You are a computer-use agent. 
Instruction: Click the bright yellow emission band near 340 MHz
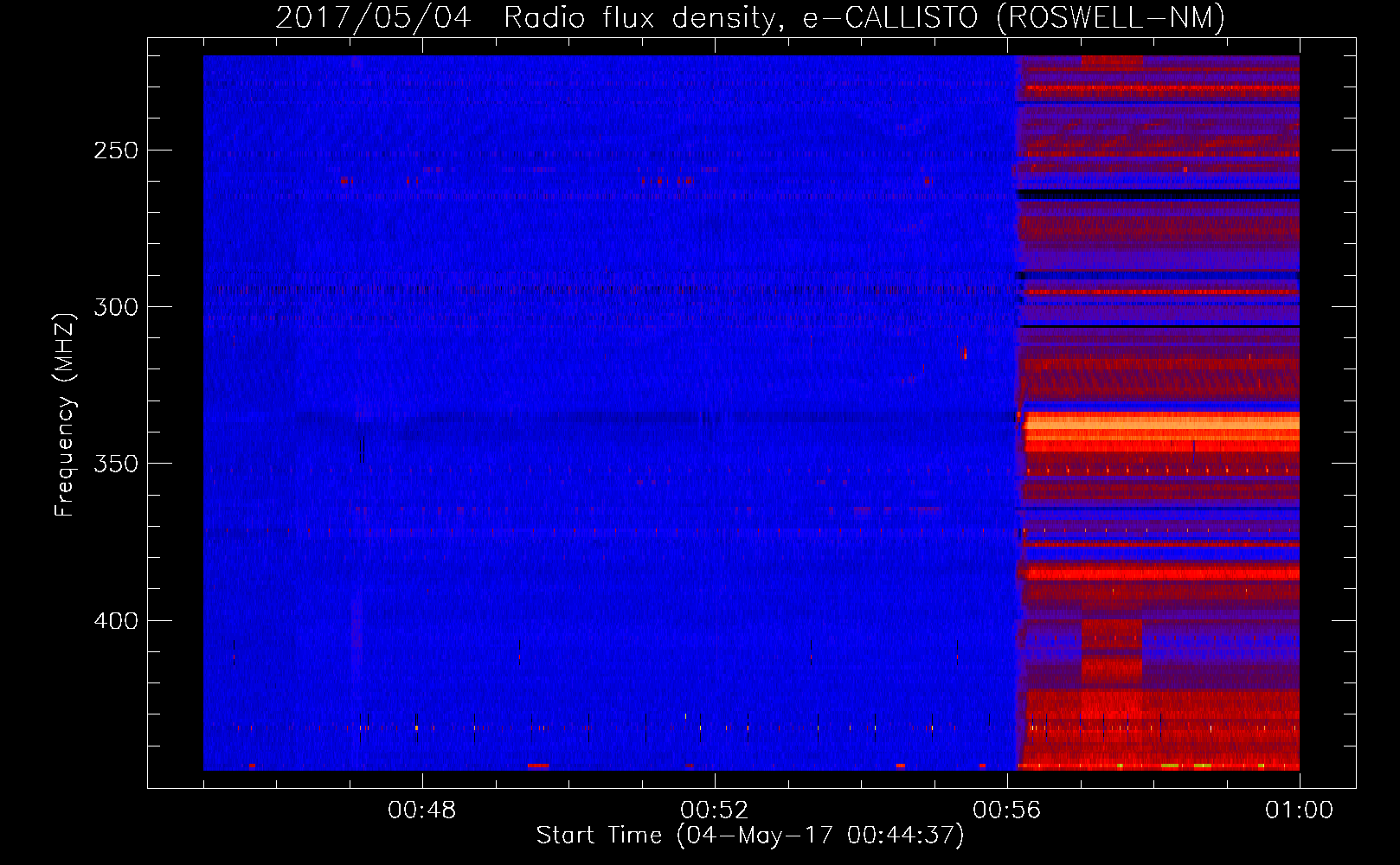1161,424
